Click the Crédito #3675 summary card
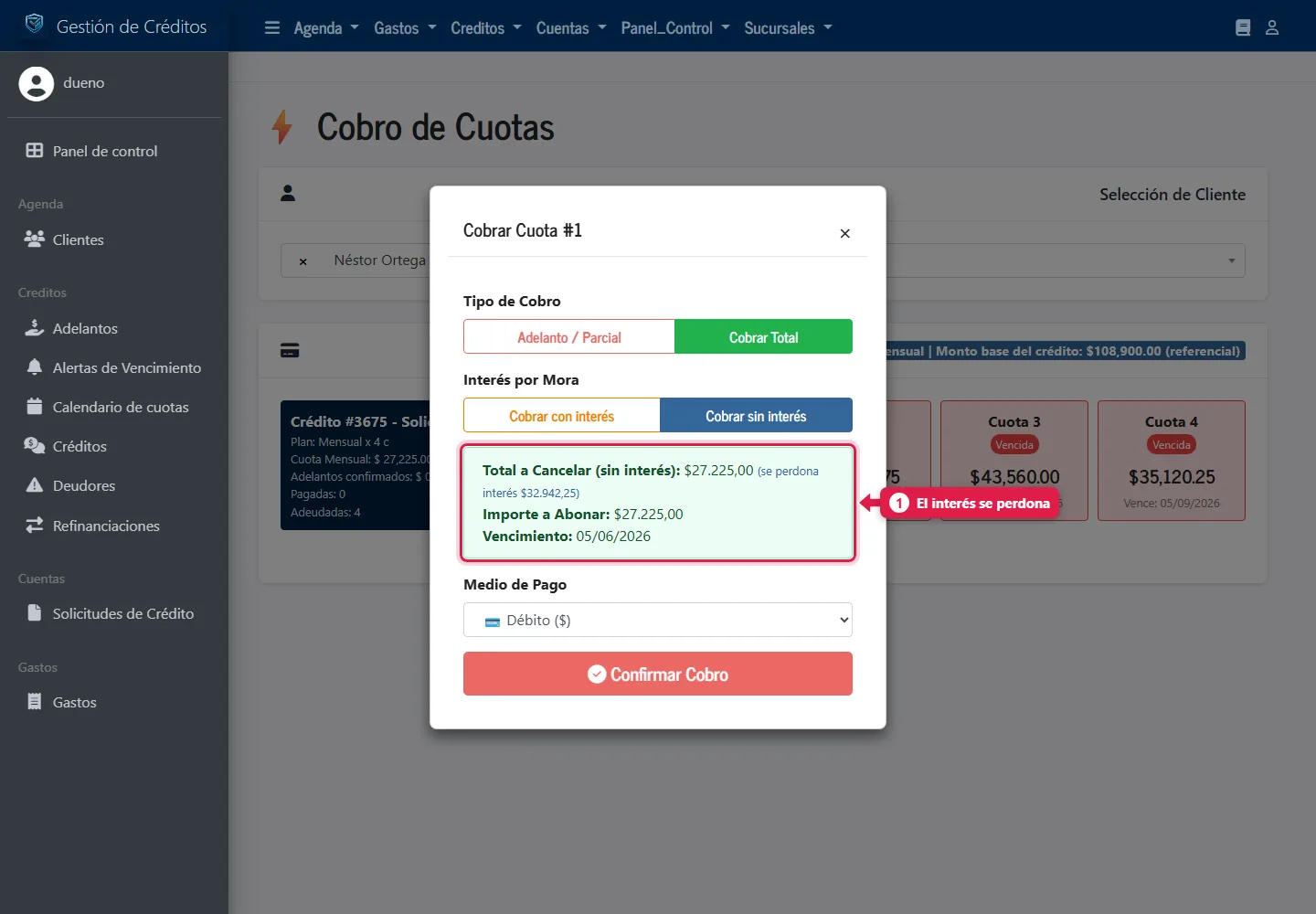1316x914 pixels. [356, 465]
